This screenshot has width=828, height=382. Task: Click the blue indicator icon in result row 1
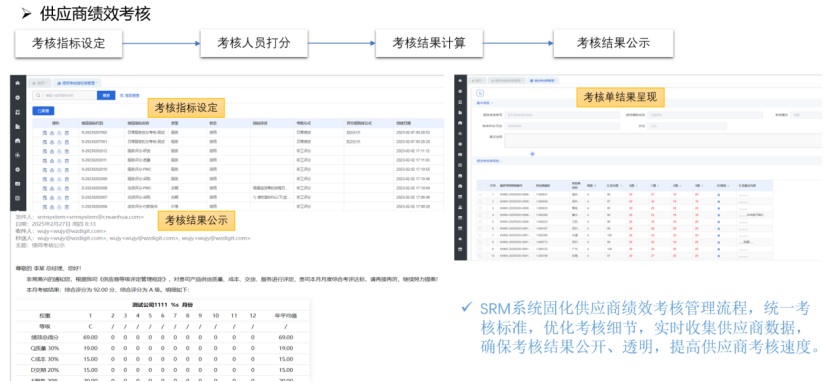click(719, 194)
